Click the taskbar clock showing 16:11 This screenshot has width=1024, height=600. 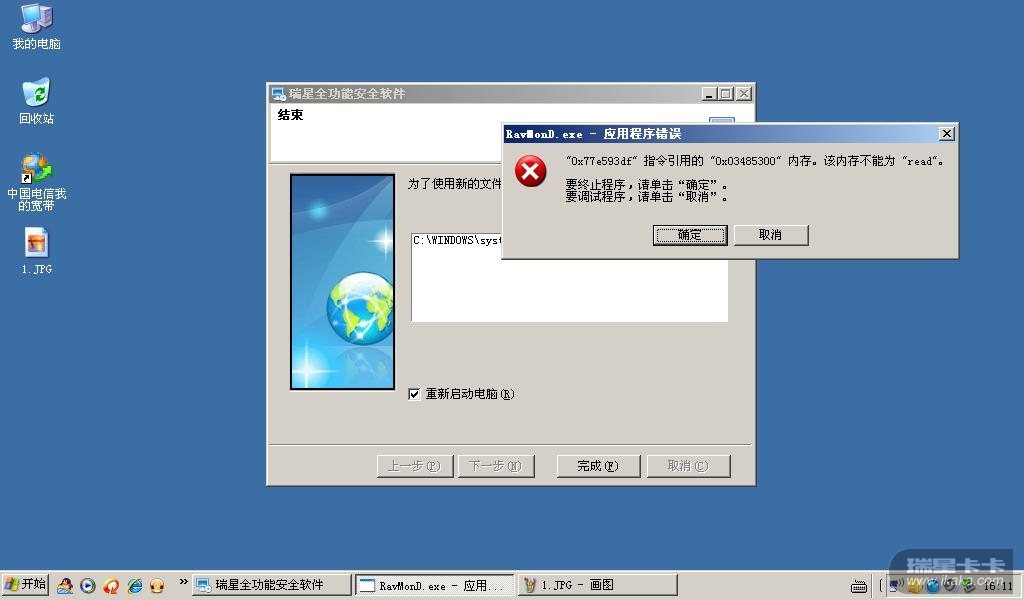[x=998, y=586]
